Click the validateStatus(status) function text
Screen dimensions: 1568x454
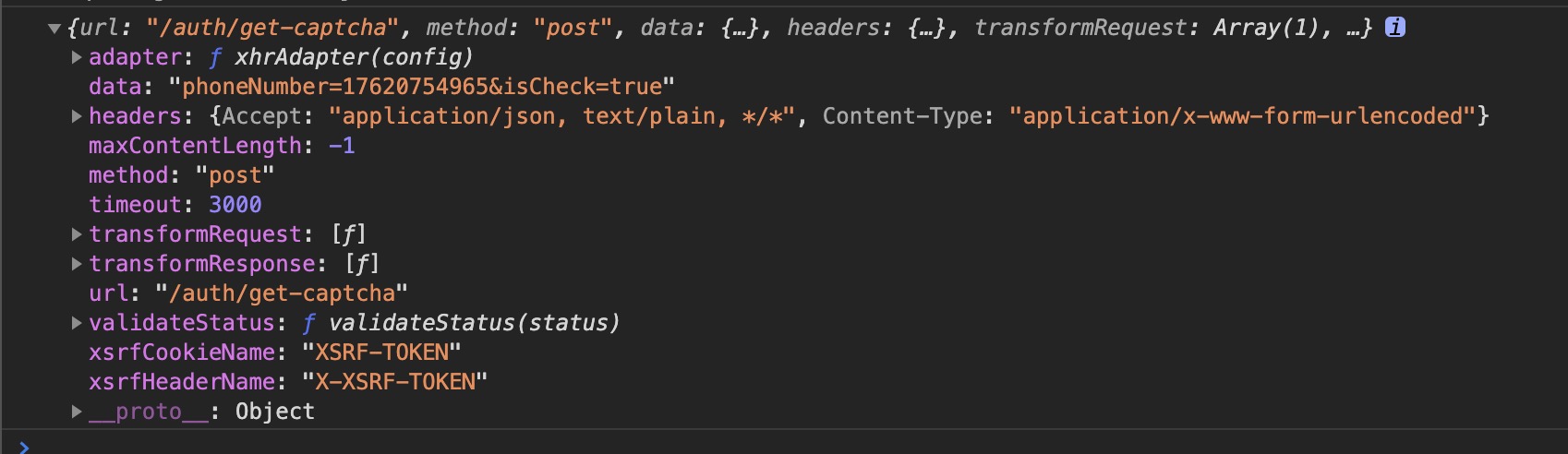tap(474, 323)
